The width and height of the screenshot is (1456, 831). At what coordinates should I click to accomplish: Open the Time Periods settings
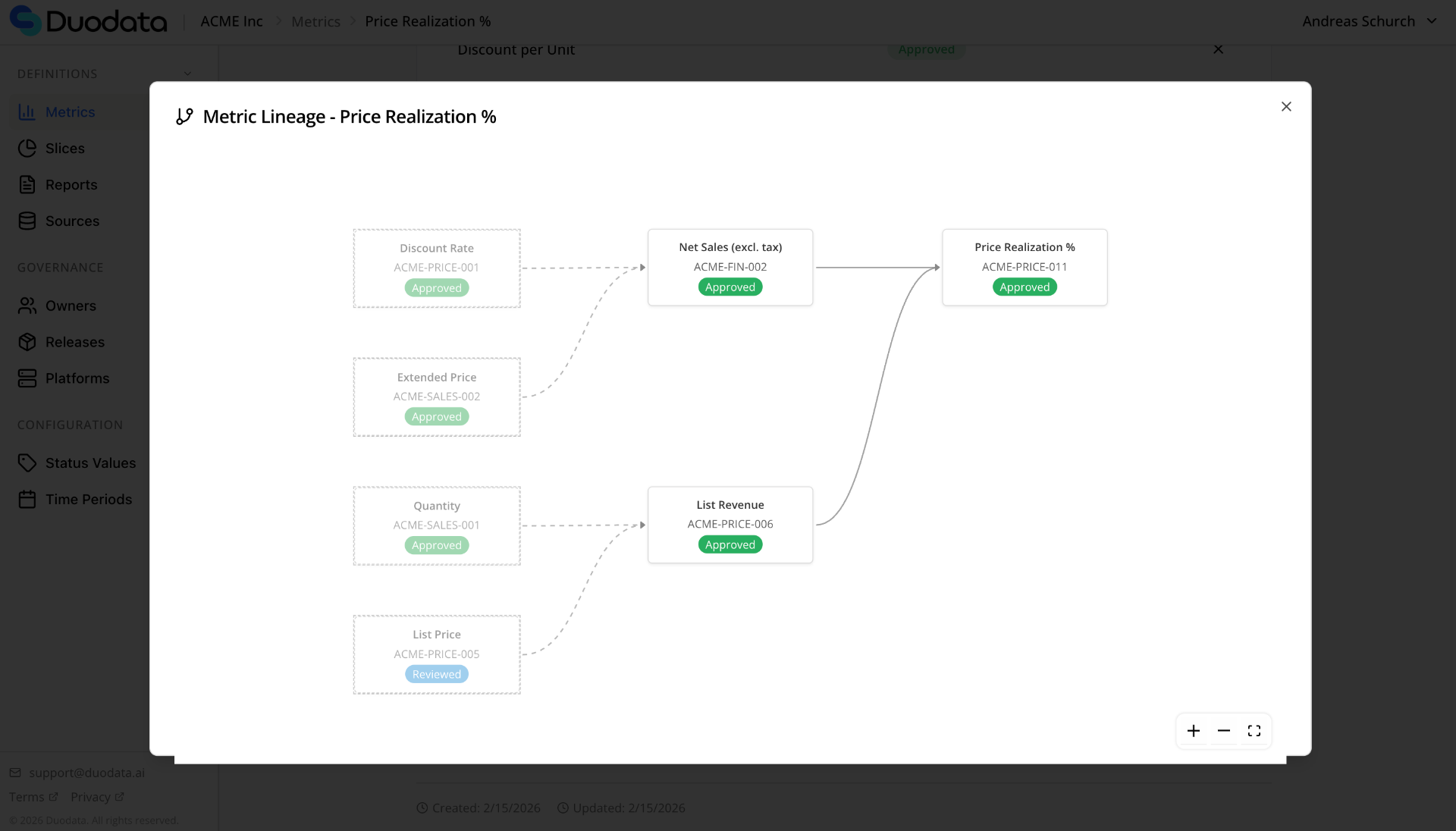27,499
